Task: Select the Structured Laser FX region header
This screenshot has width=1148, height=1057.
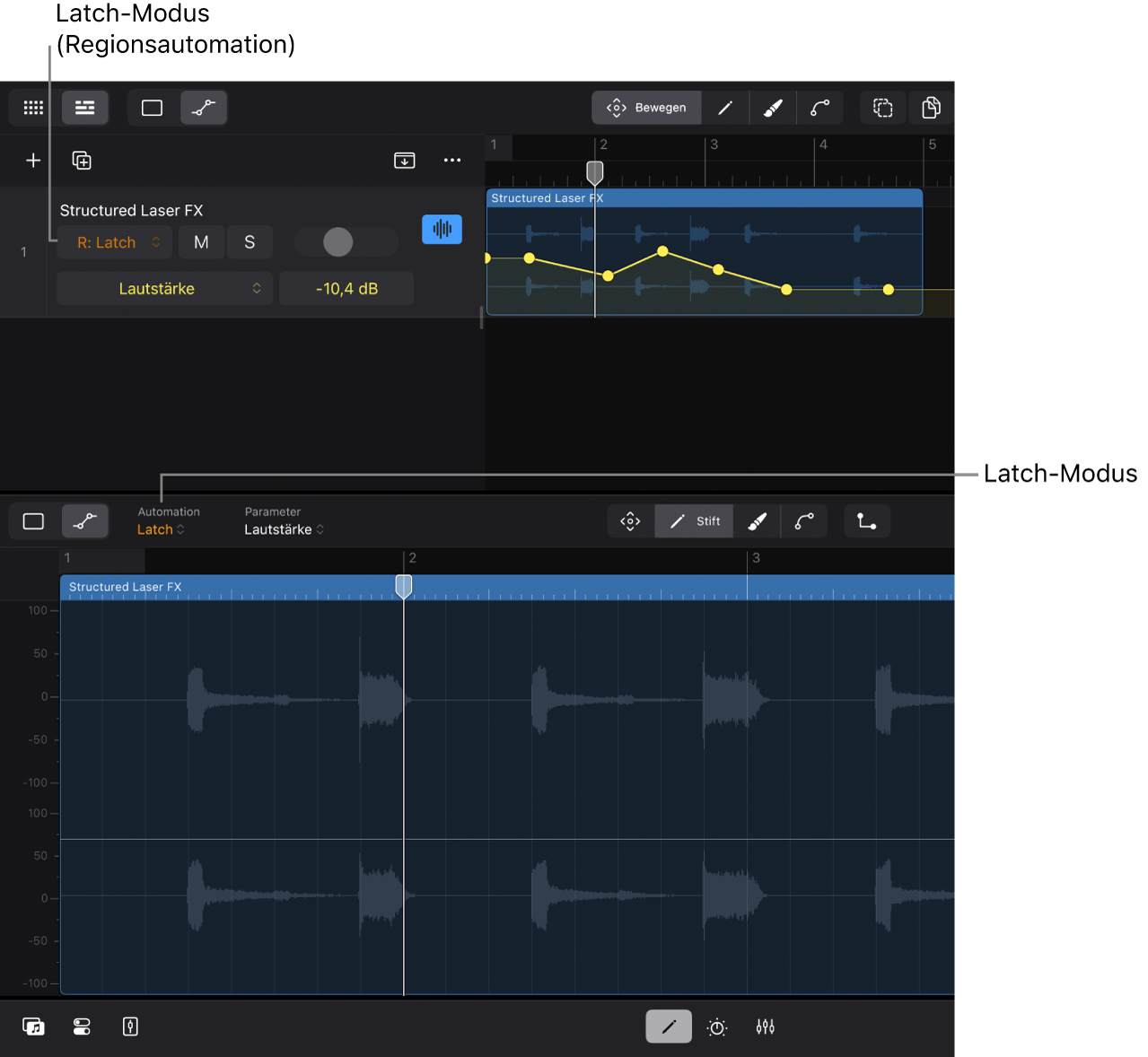Action: point(705,198)
